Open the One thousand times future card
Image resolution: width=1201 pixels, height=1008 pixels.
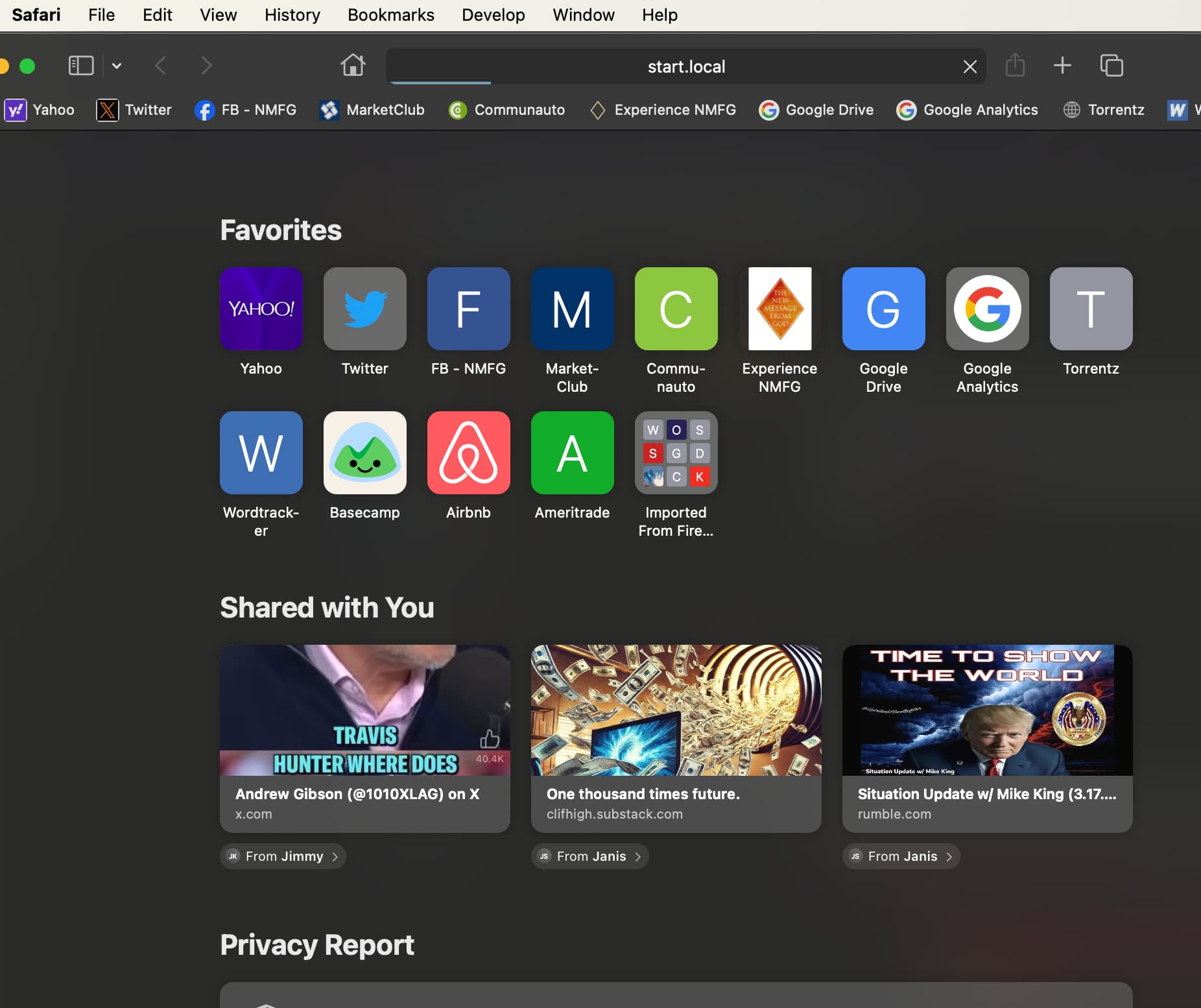pos(676,738)
